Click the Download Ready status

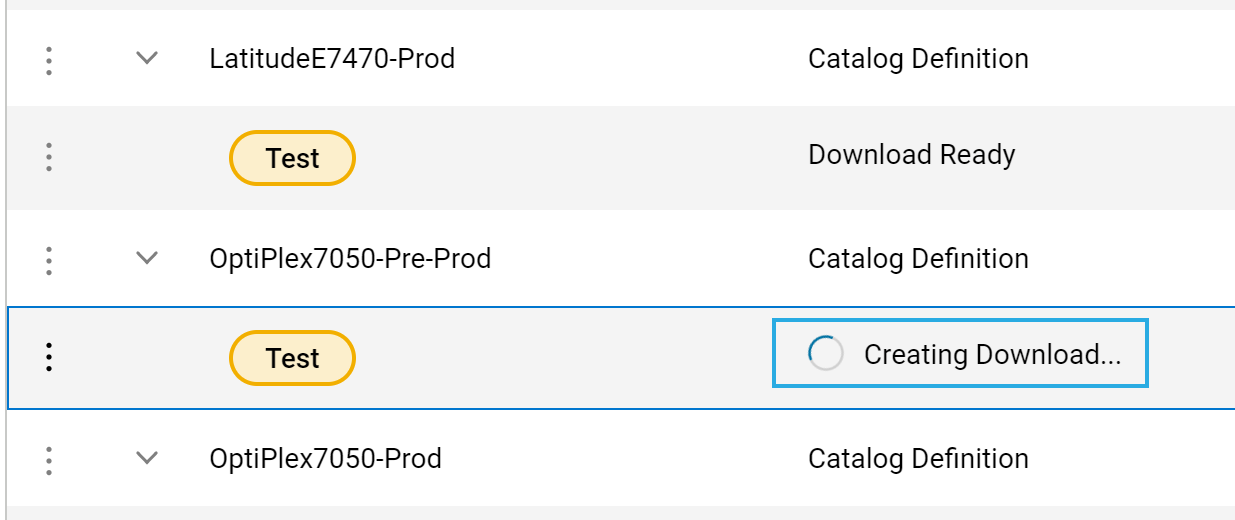tap(911, 155)
